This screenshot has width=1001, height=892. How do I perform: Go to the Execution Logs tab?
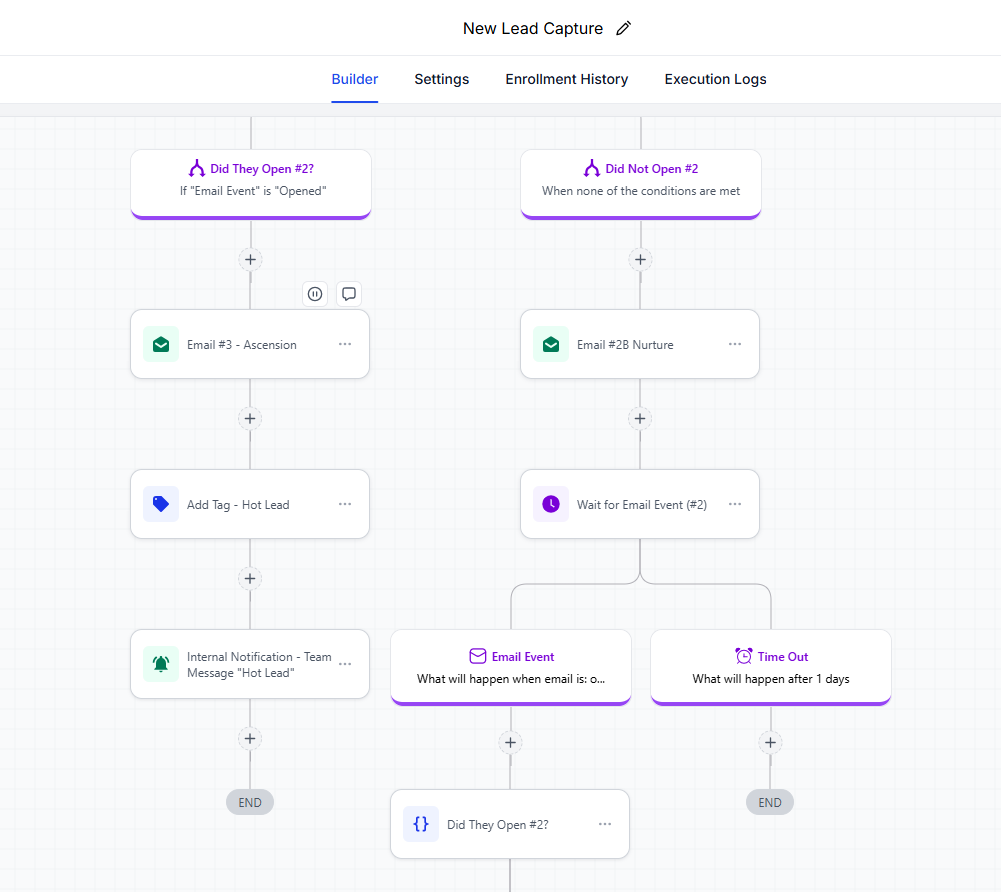[x=715, y=79]
